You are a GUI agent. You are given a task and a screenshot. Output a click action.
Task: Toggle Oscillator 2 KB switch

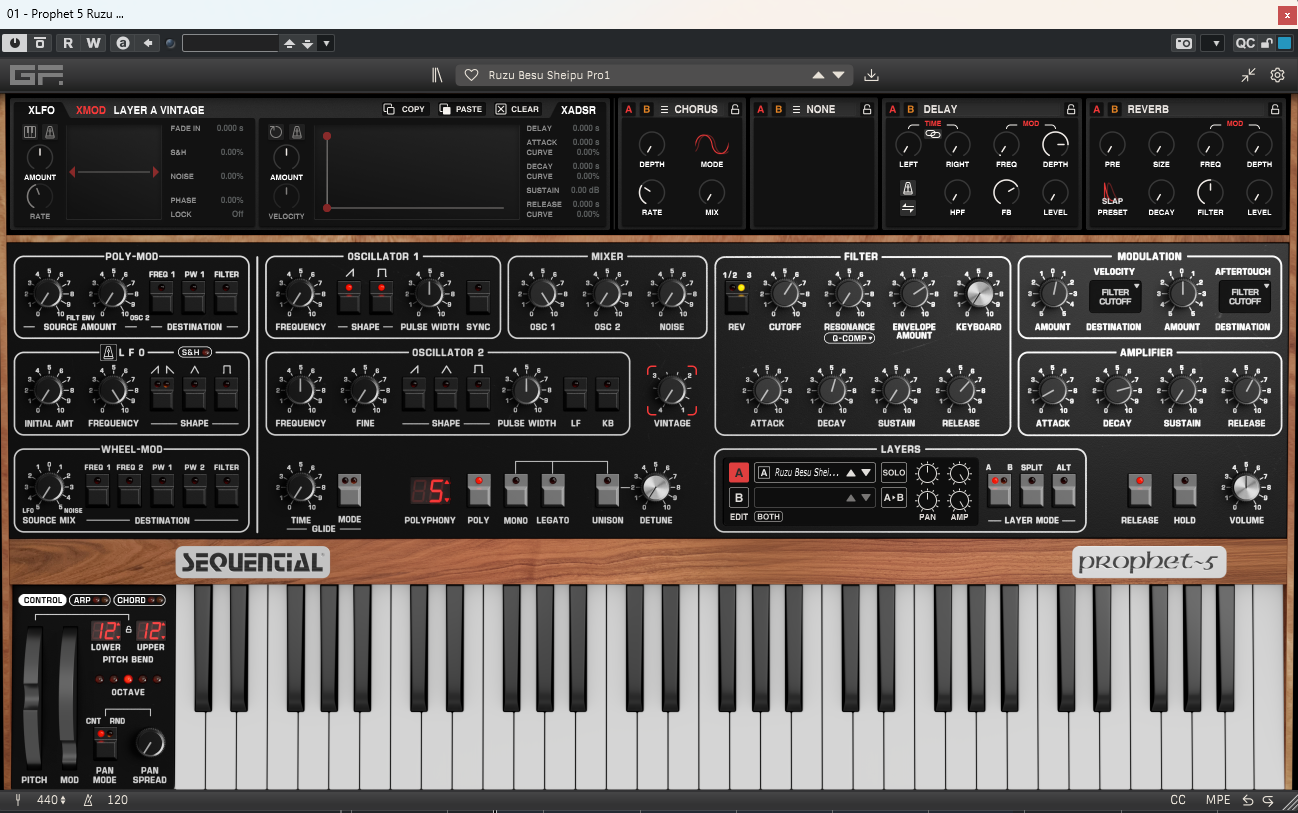click(x=607, y=393)
